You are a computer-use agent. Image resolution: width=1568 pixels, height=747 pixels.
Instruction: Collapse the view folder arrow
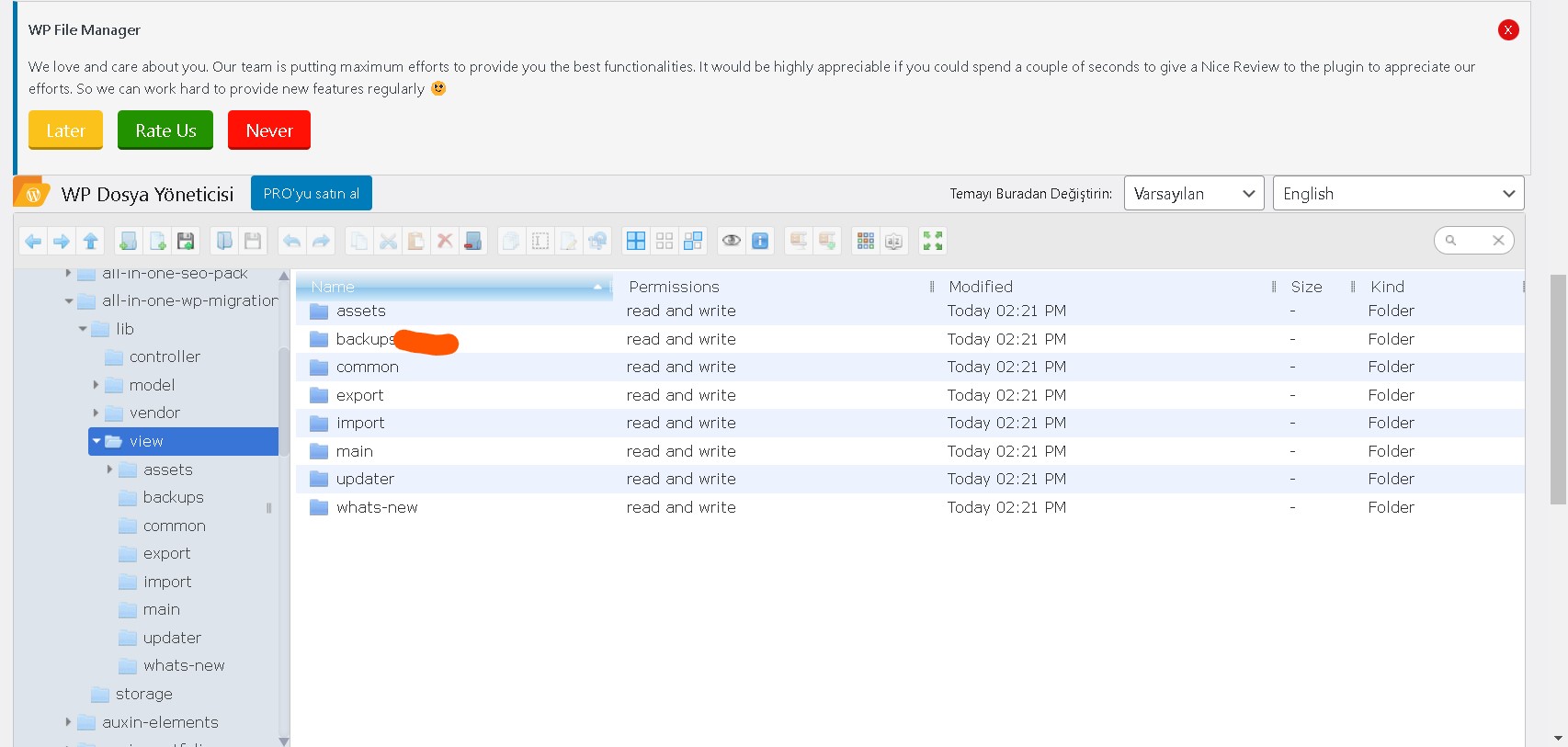pos(97,442)
